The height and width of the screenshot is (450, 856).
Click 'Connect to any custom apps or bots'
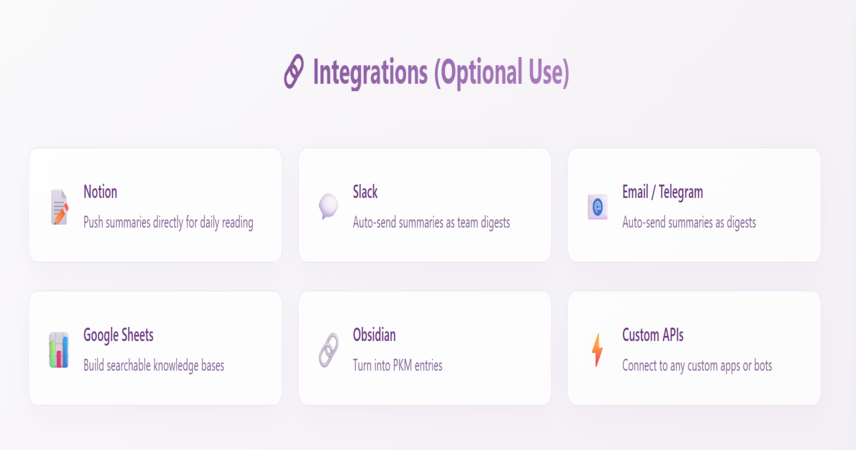pos(697,366)
